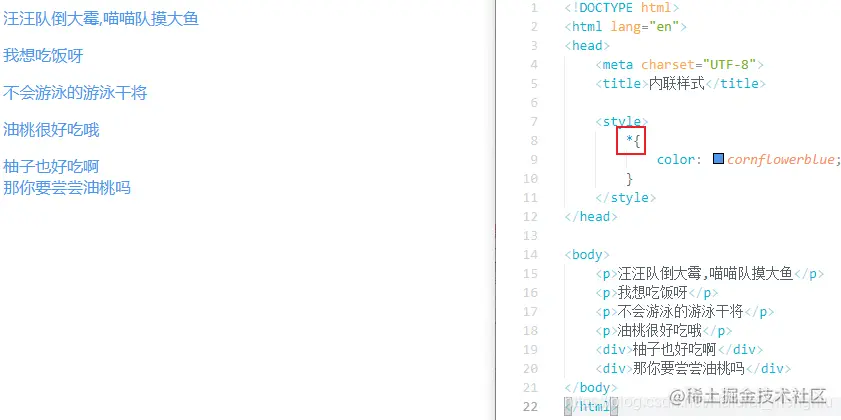
Task: Click the rendered paragraph 我想吃饭呀
Action: [x=43, y=55]
